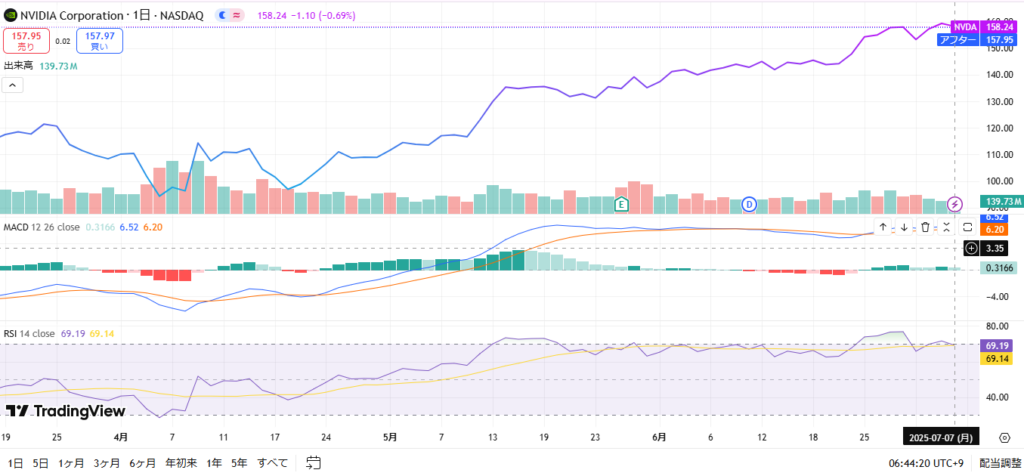Image resolution: width=1024 pixels, height=476 pixels.
Task: Click the 157.95 sell (売り) button
Action: pyautogui.click(x=26, y=41)
